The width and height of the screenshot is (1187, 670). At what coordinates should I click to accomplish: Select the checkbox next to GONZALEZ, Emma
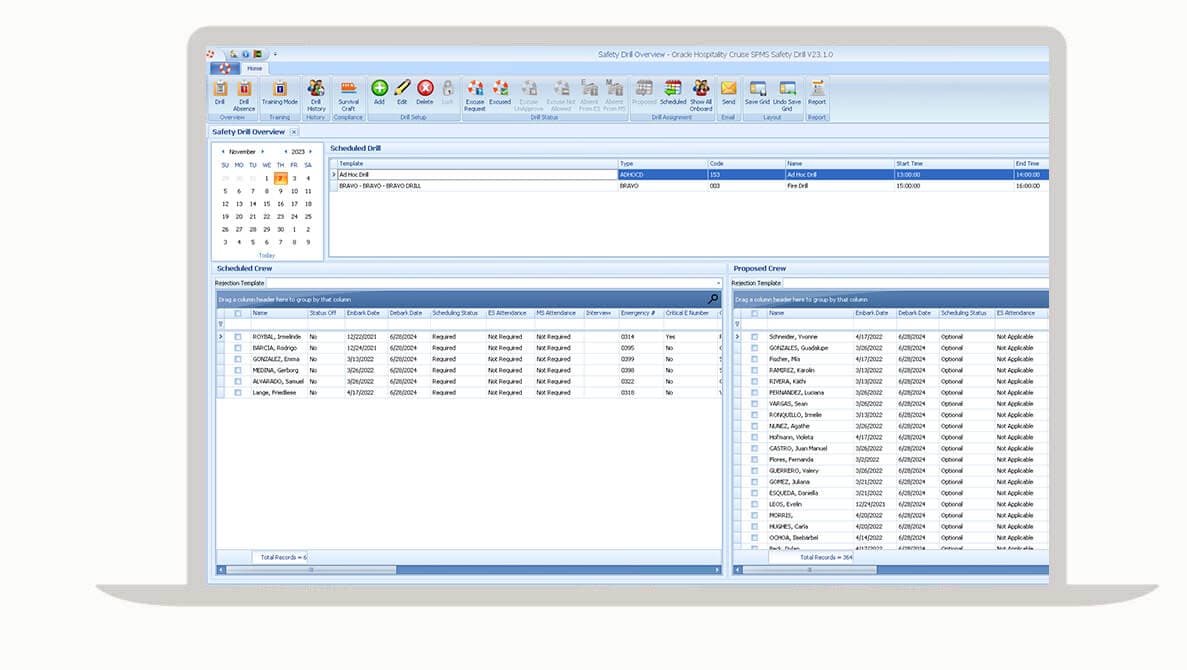tap(237, 359)
